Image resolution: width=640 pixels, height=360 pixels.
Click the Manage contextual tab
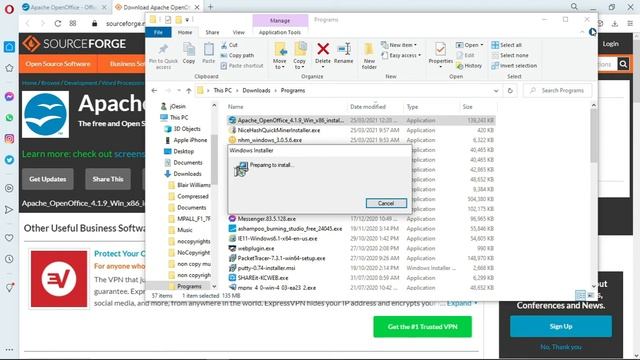(280, 20)
